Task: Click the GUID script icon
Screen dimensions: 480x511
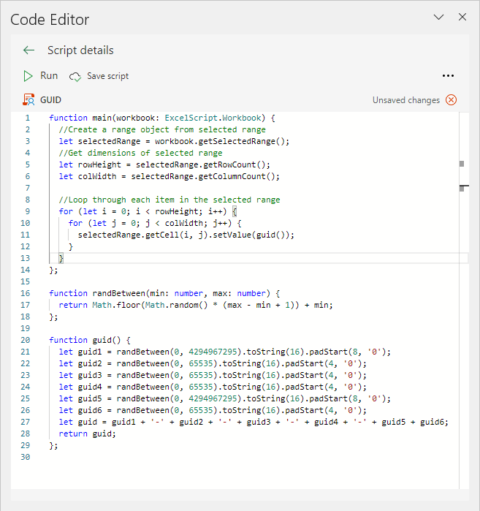Action: (29, 100)
